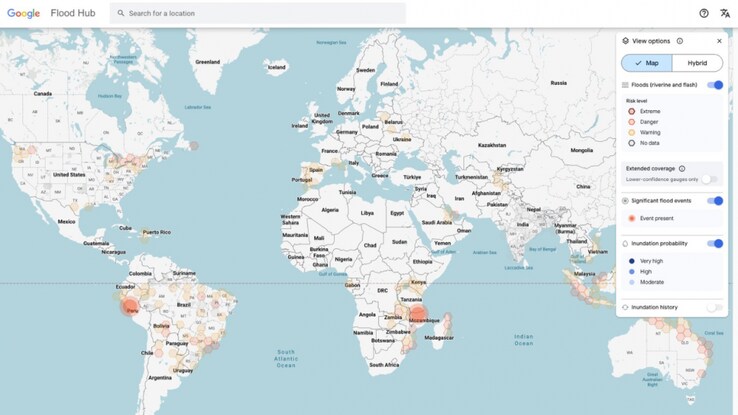Image resolution: width=738 pixels, height=415 pixels.
Task: Switch to the Hybrid map view
Action: pos(697,63)
